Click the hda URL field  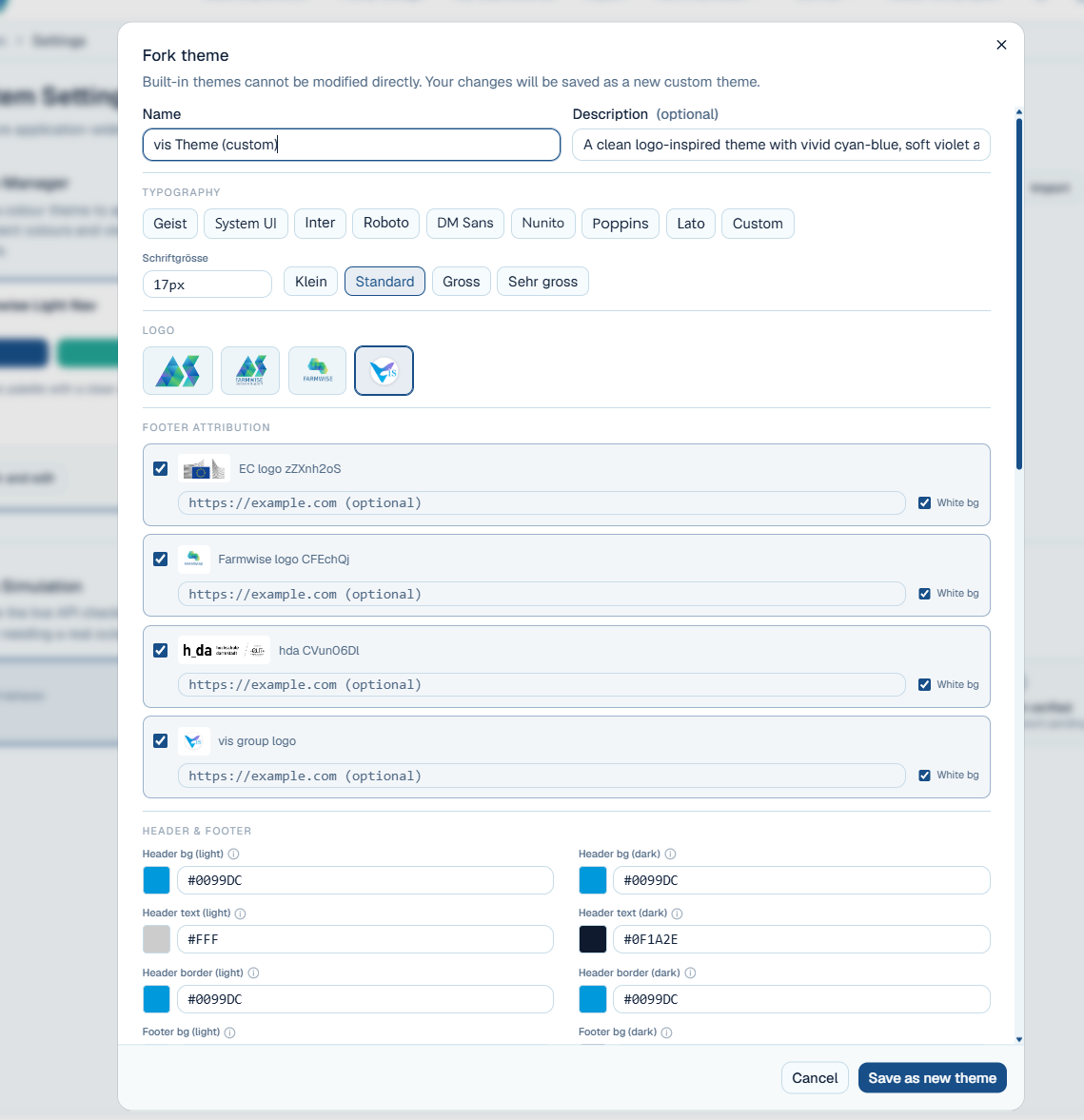pyautogui.click(x=542, y=684)
